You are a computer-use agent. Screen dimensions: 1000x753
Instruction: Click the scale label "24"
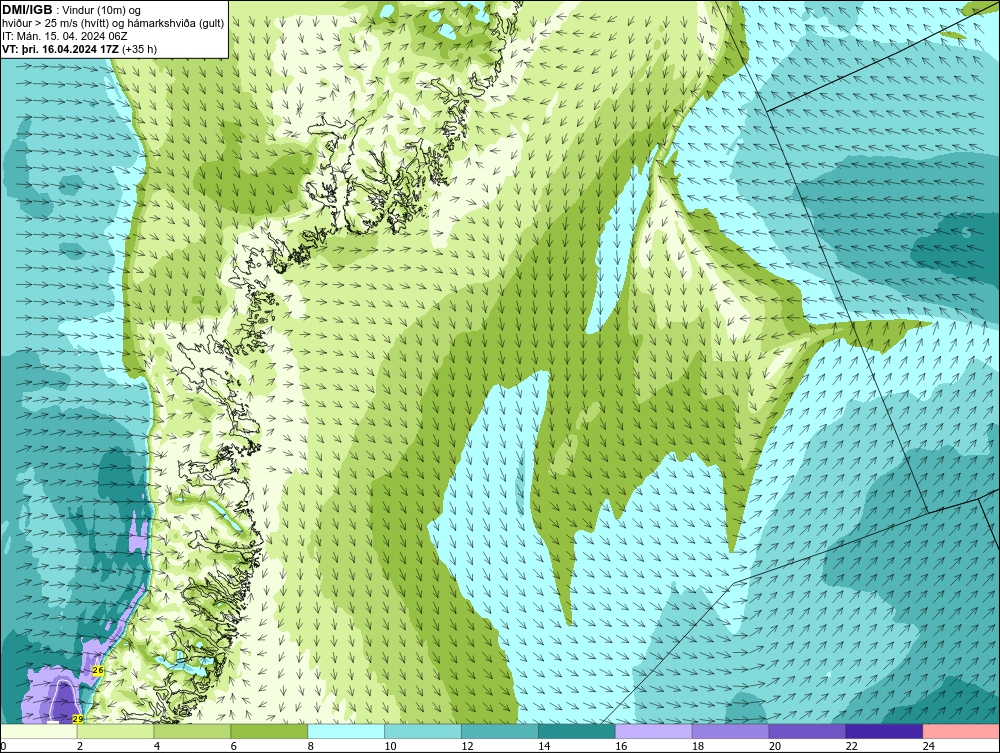929,746
